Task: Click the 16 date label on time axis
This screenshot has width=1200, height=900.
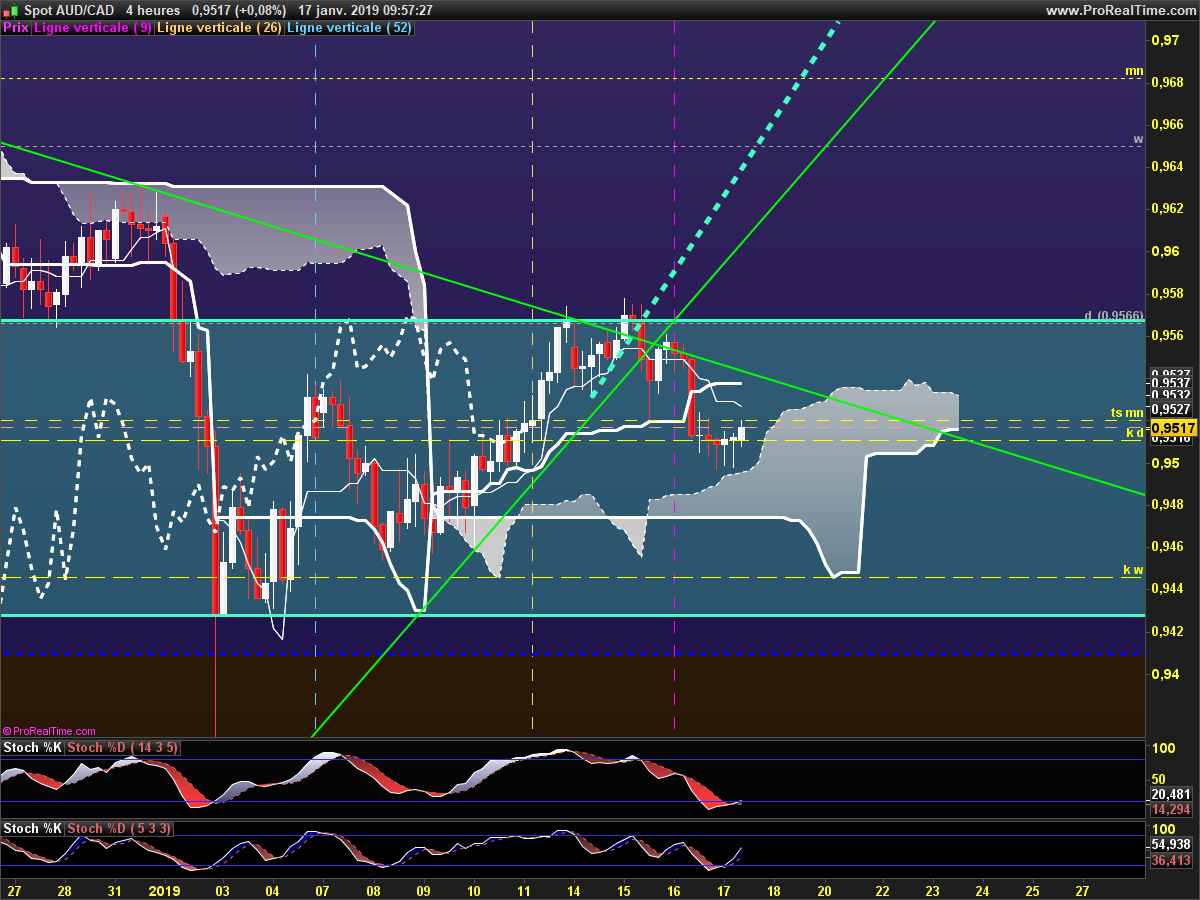Action: (x=673, y=889)
